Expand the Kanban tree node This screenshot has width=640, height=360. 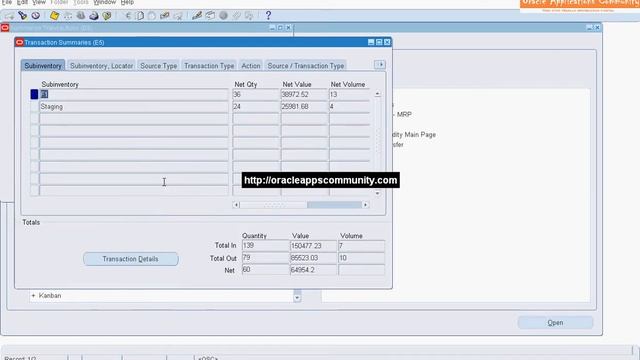click(33, 296)
